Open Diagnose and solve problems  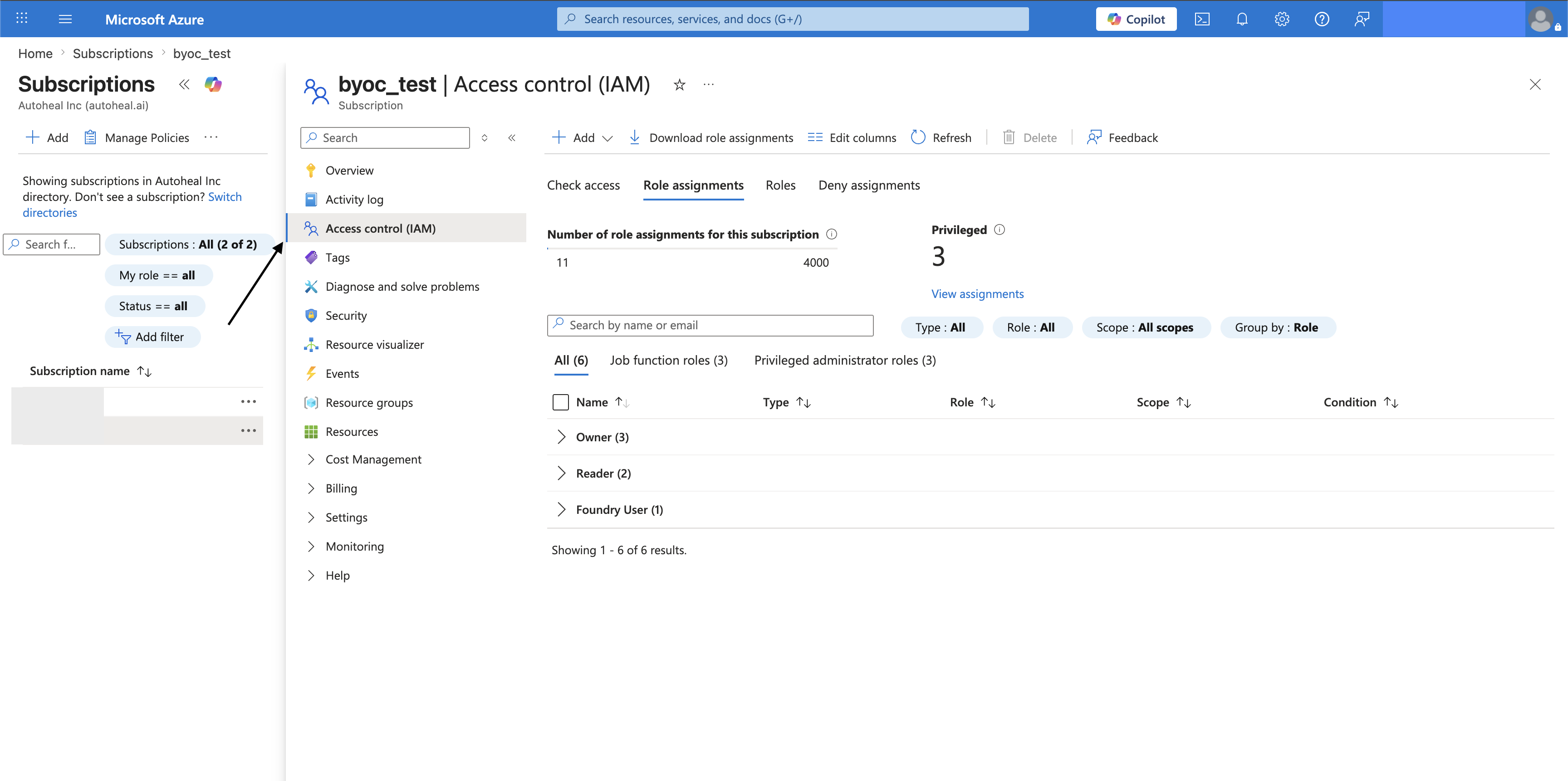pos(402,287)
